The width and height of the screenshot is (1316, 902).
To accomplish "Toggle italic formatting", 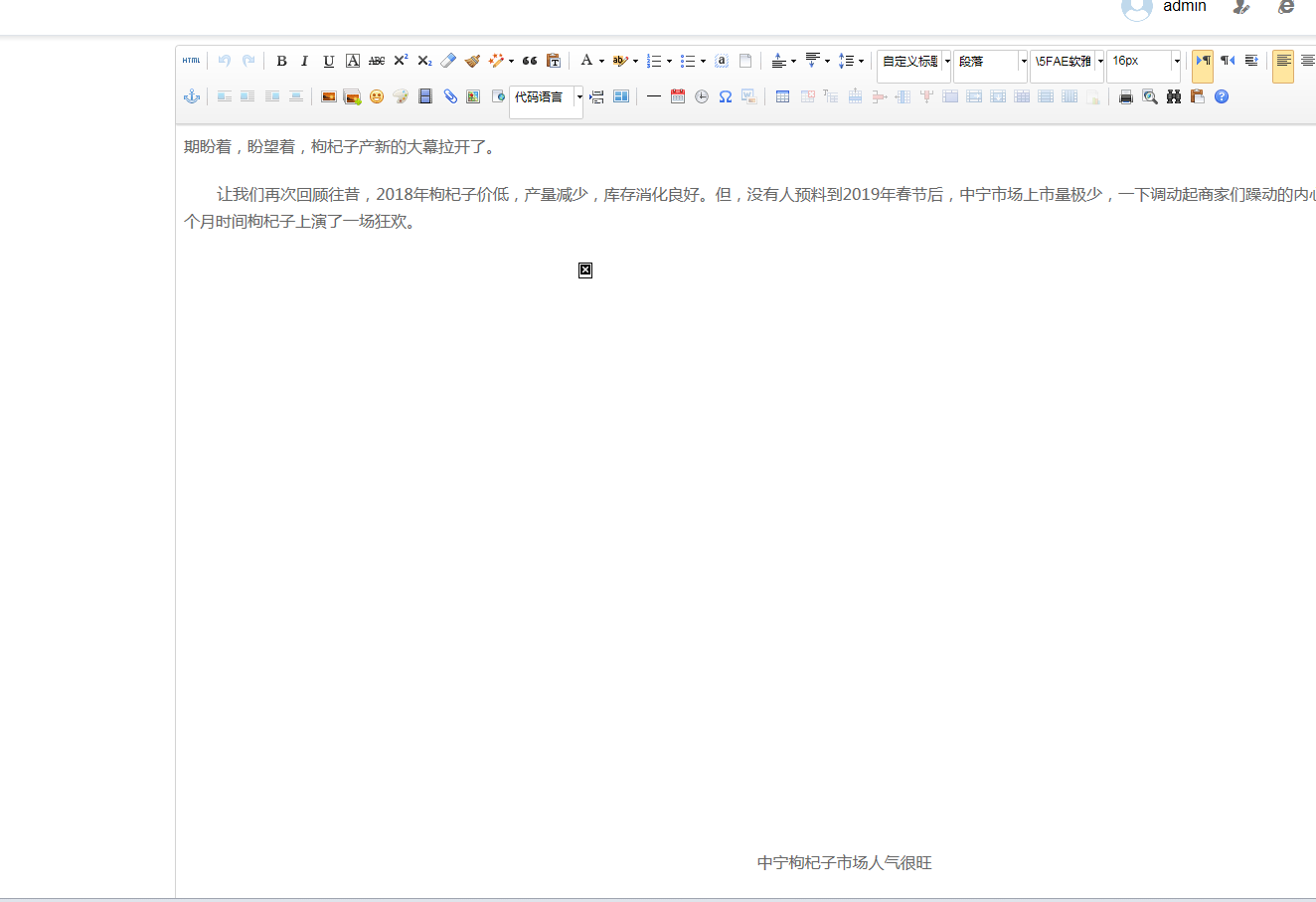I will click(x=305, y=61).
